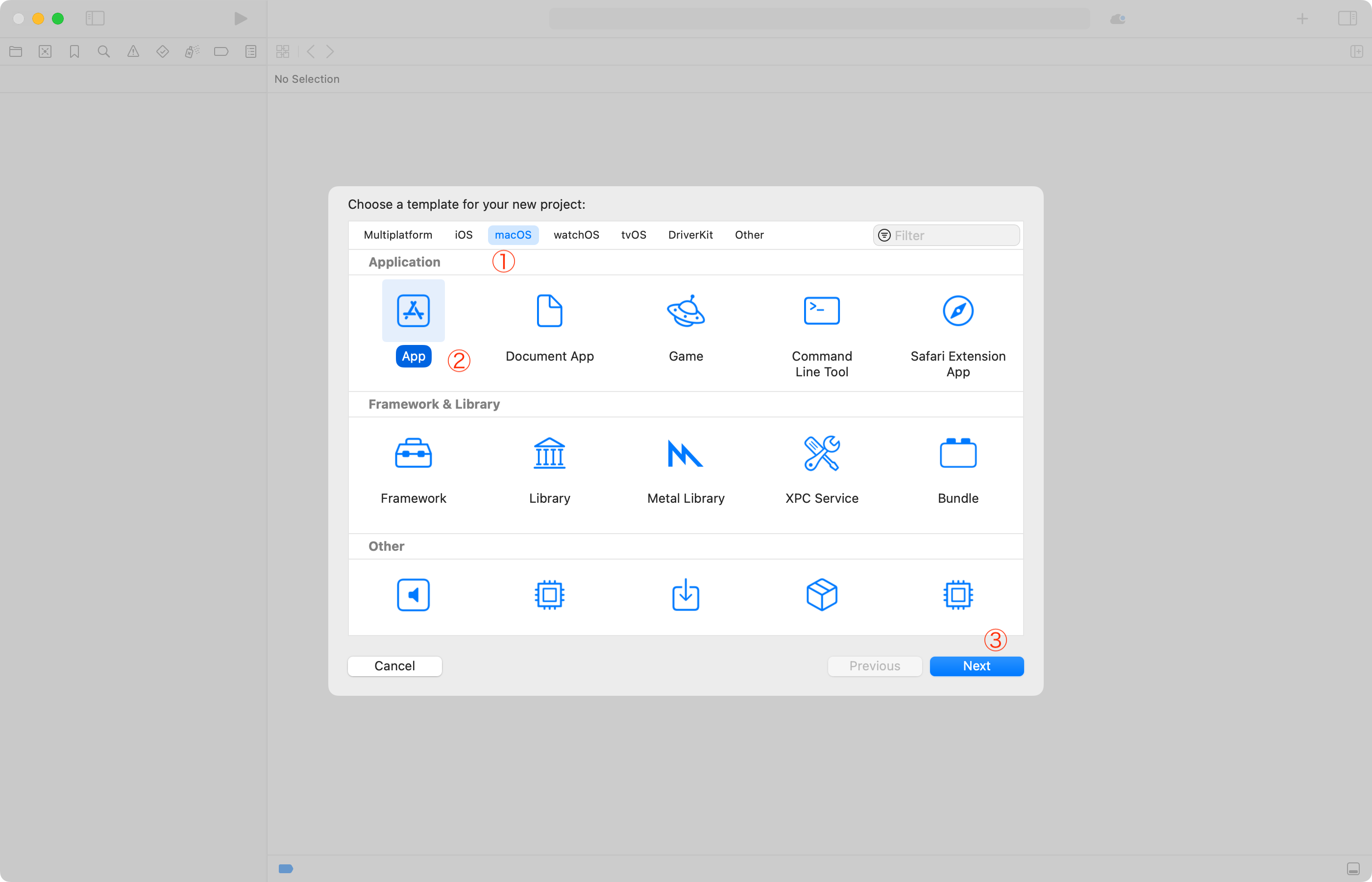Choose the Library building icon
Image resolution: width=1372 pixels, height=882 pixels.
(x=549, y=453)
